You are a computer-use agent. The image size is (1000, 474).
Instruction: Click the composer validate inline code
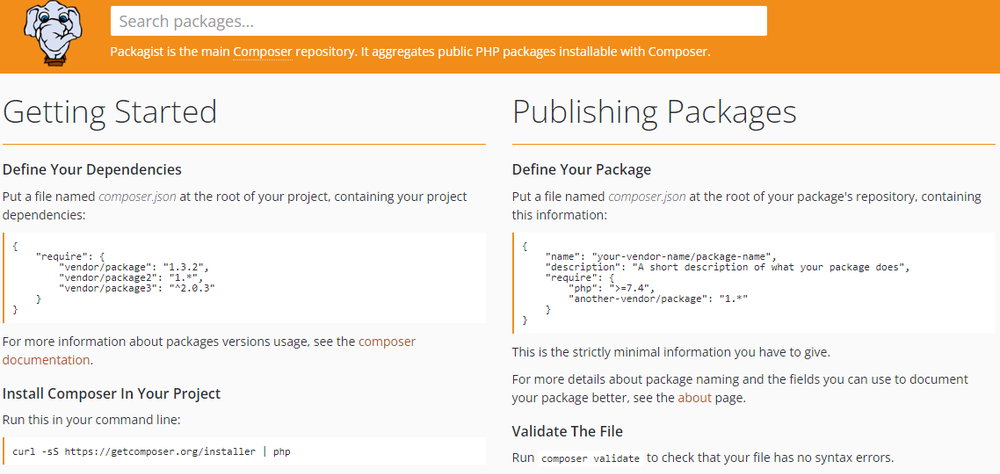tap(590, 458)
